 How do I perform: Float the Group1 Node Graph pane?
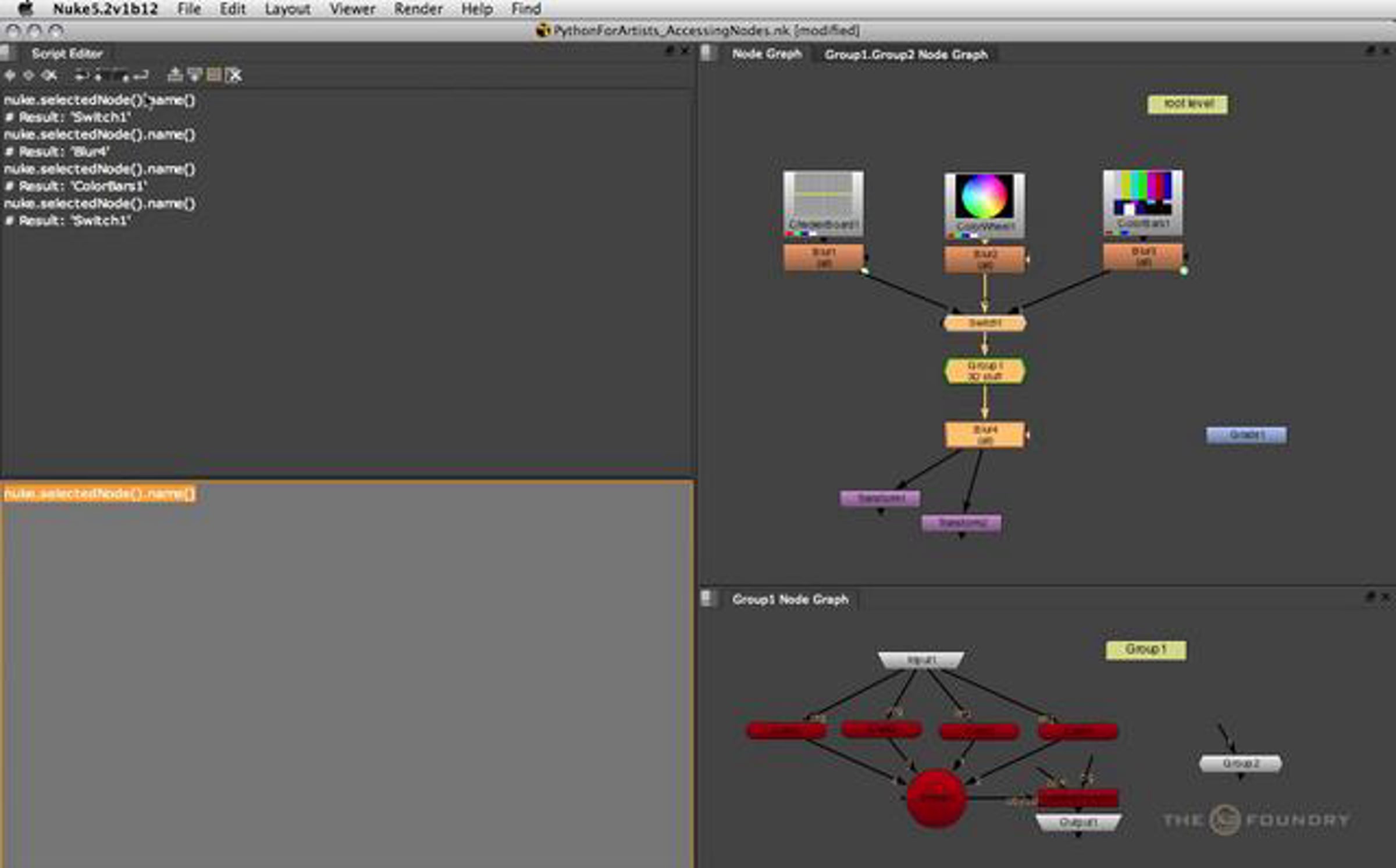tap(1370, 596)
